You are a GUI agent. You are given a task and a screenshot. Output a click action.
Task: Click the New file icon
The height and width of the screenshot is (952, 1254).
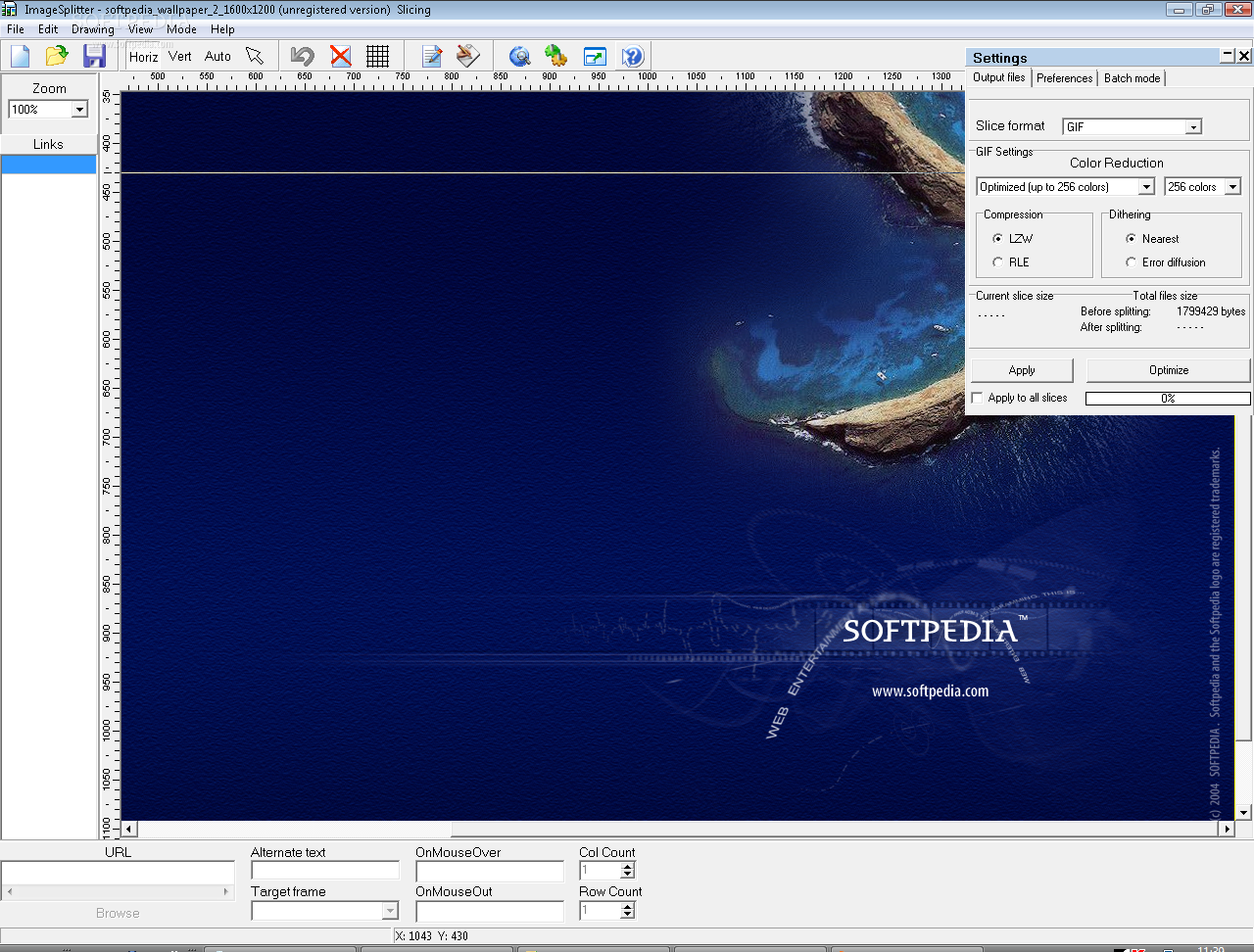(21, 56)
